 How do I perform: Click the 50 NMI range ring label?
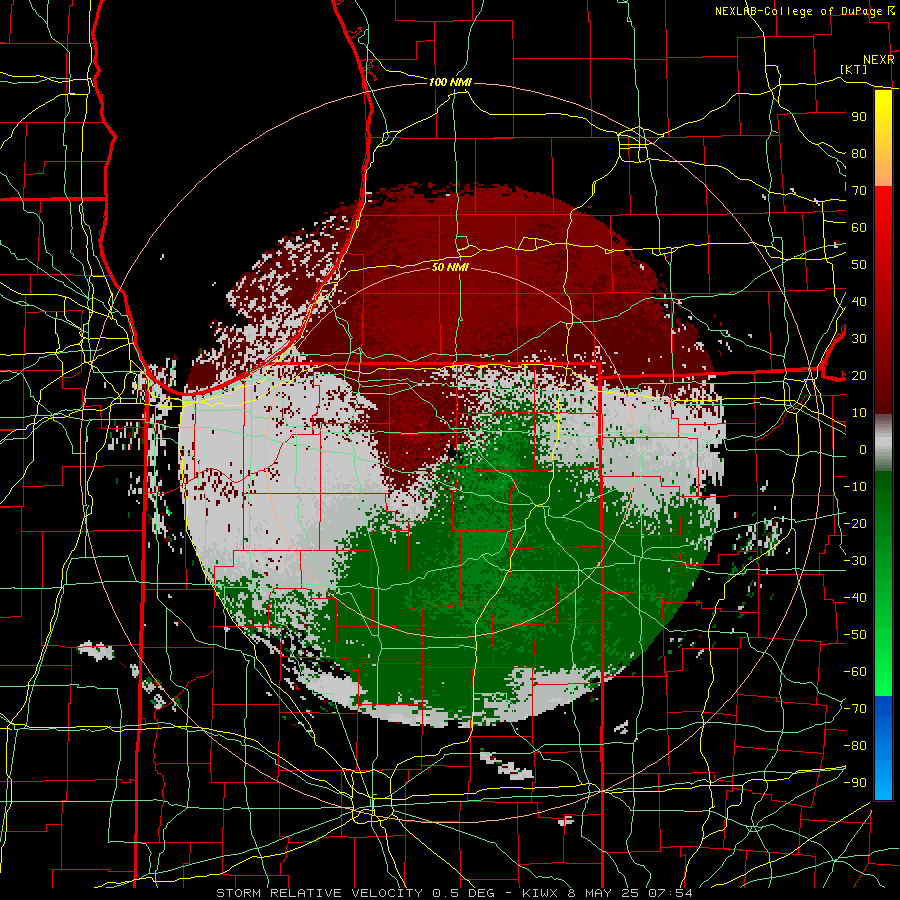[x=450, y=267]
